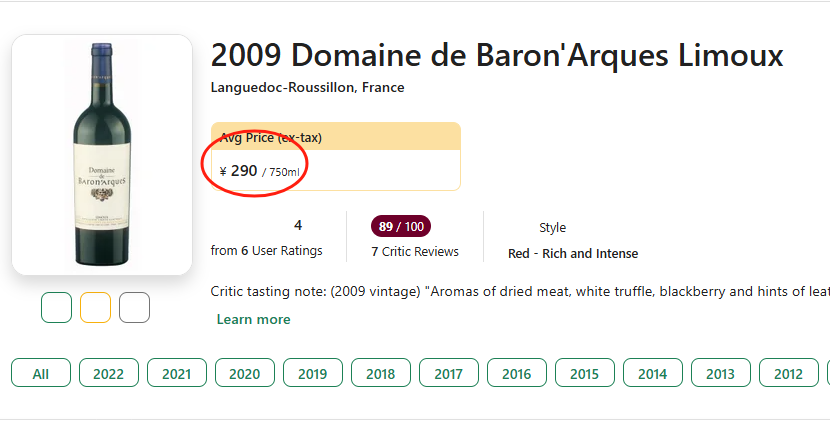Go to the 2018 vintage
The image size is (830, 429).
point(381,373)
